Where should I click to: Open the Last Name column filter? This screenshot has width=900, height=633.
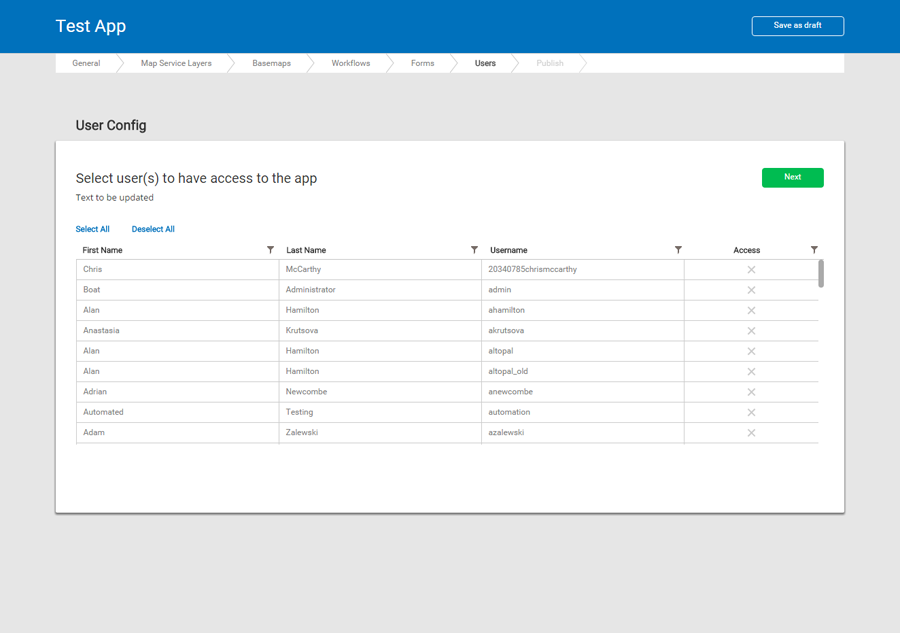click(474, 250)
